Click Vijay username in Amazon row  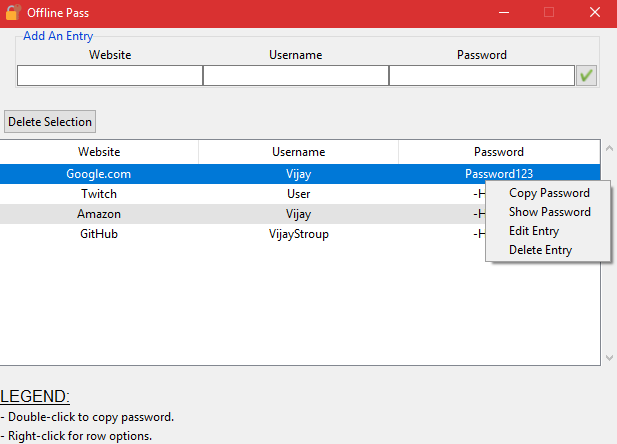coord(298,214)
